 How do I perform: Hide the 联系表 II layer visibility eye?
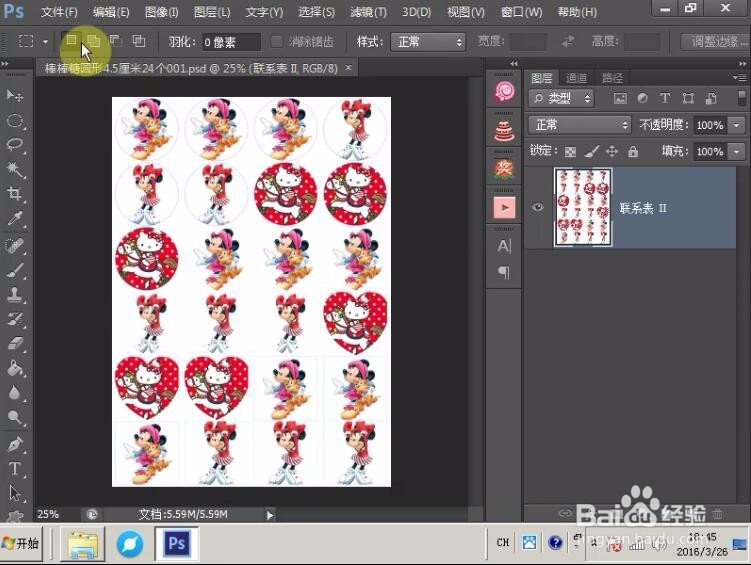click(x=538, y=207)
